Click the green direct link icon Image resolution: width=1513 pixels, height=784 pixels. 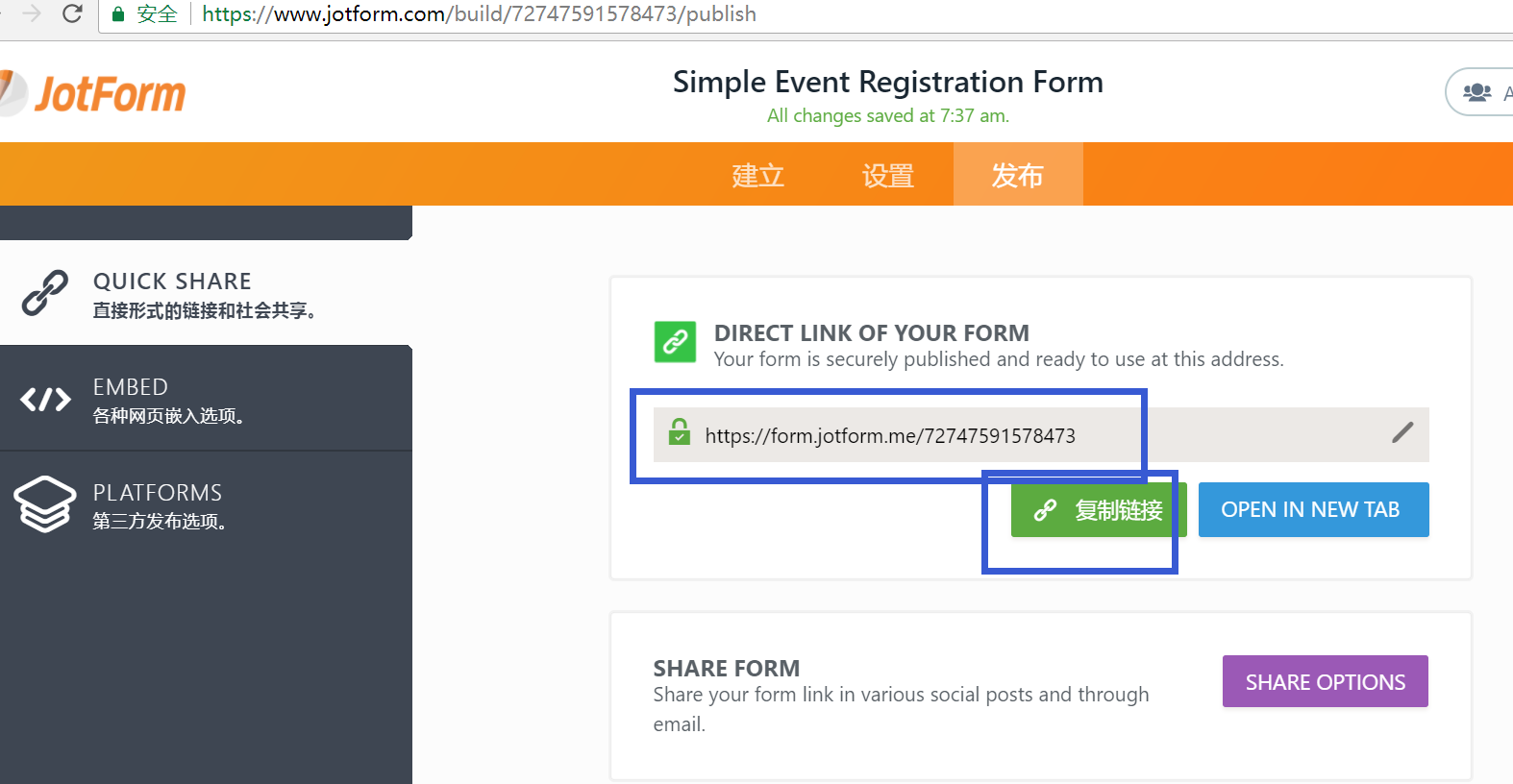pos(675,341)
